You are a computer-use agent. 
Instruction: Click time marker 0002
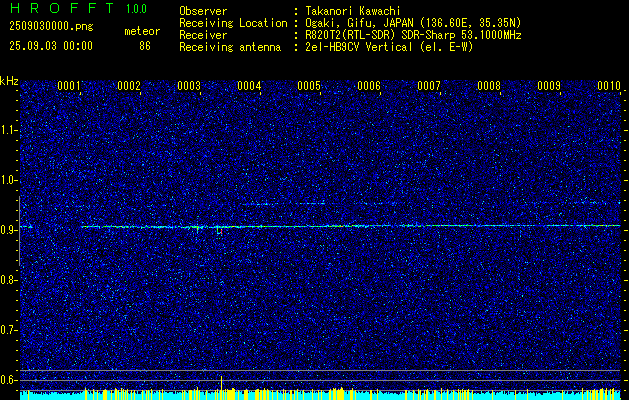click(129, 85)
